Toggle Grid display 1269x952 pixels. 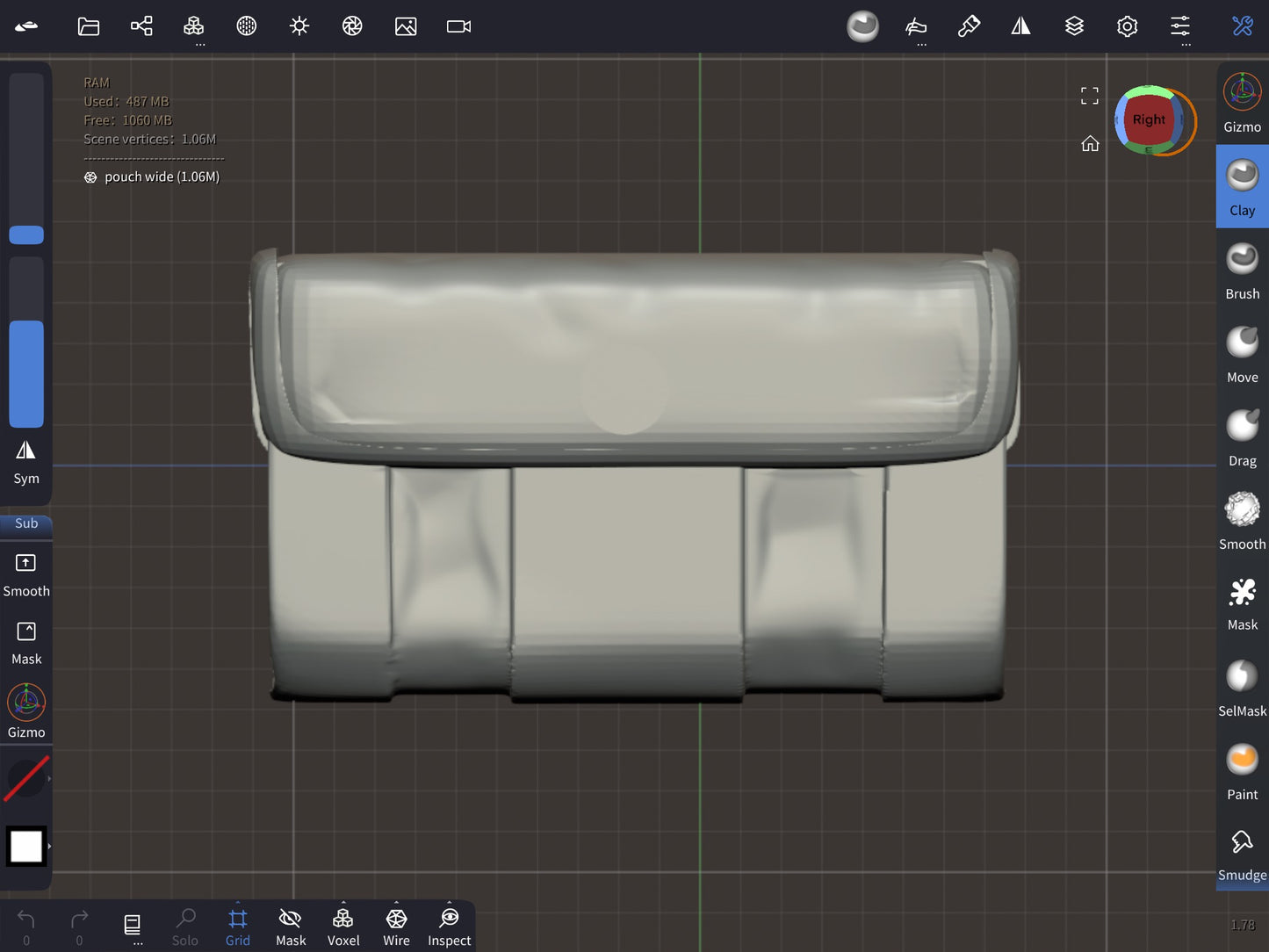(238, 927)
